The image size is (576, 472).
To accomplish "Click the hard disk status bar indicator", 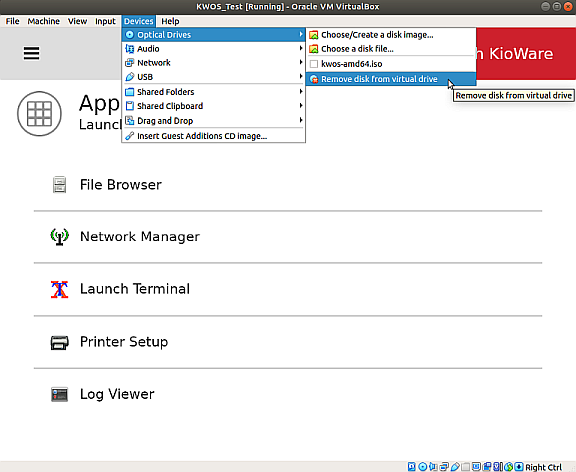I will 411,466.
